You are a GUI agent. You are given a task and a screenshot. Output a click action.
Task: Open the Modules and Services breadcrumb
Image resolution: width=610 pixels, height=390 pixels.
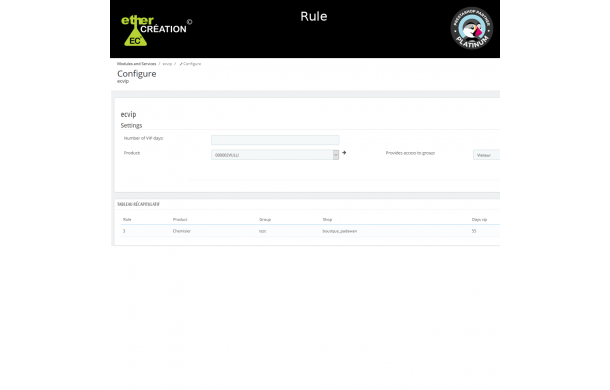tap(137, 64)
